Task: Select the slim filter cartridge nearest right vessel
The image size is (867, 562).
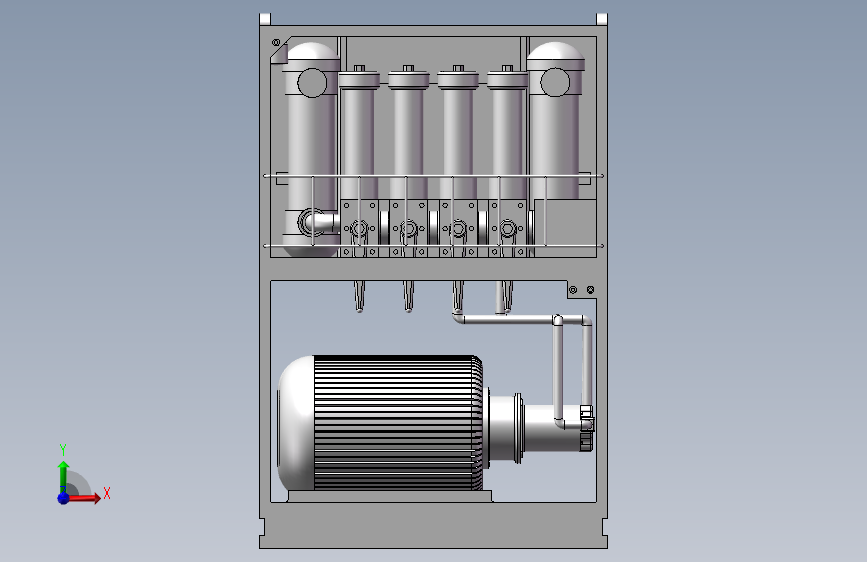Action: pos(508,133)
